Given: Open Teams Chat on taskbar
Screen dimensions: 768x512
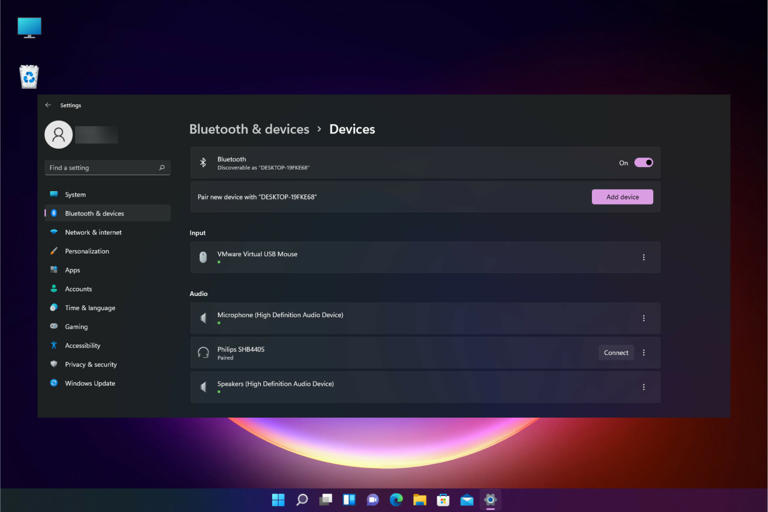Looking at the screenshot, I should [372, 500].
